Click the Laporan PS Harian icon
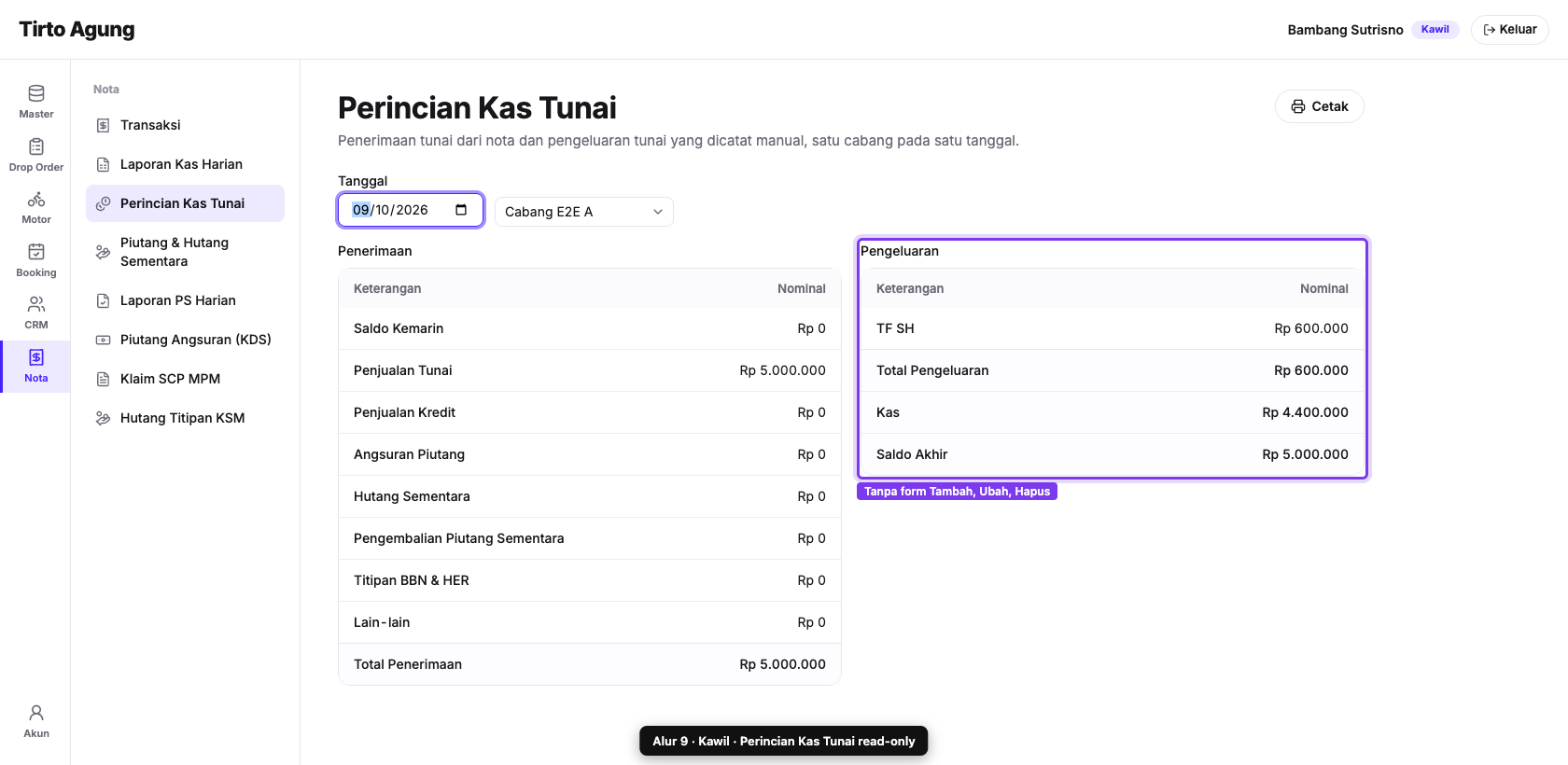 (x=104, y=300)
